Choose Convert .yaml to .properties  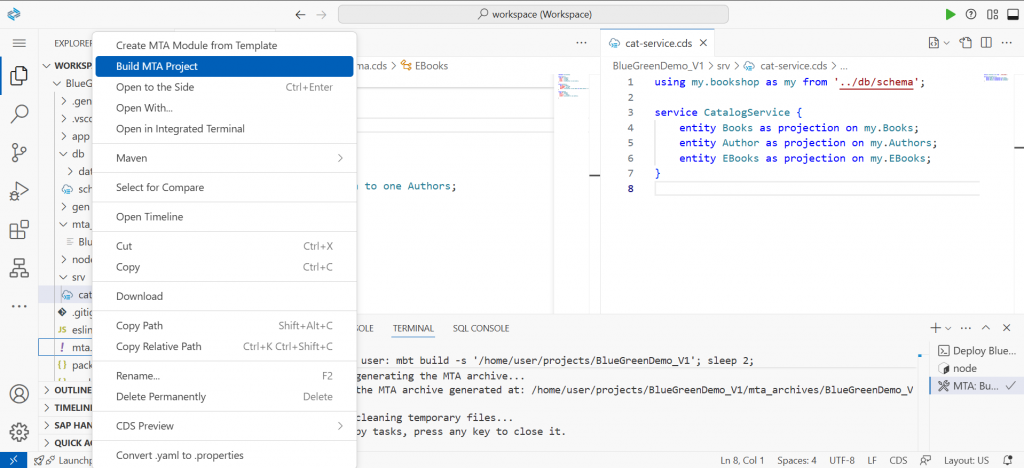[224, 455]
